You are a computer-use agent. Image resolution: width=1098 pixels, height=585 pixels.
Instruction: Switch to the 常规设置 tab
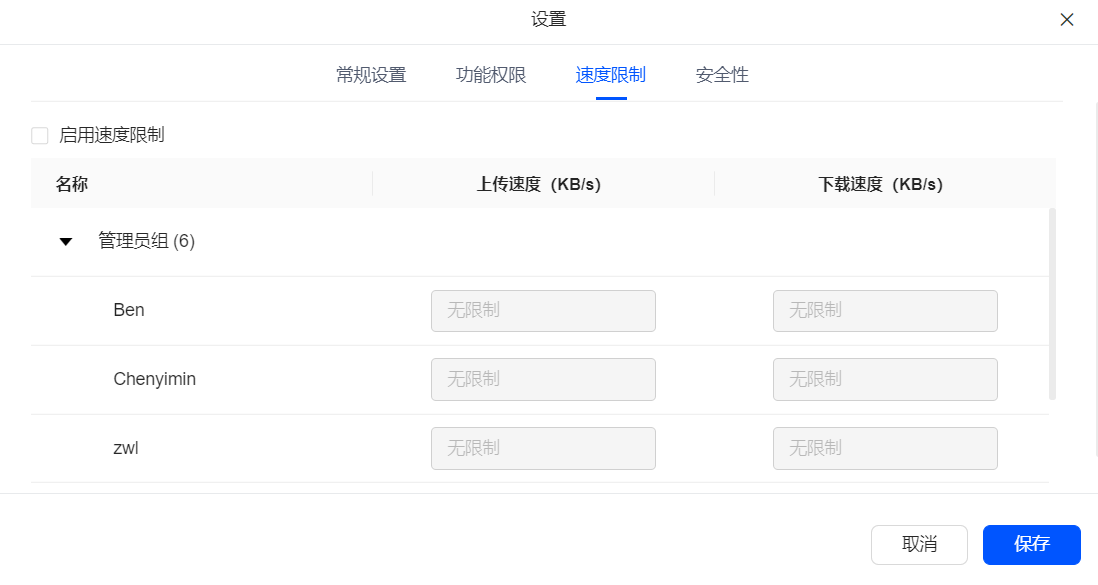[371, 75]
